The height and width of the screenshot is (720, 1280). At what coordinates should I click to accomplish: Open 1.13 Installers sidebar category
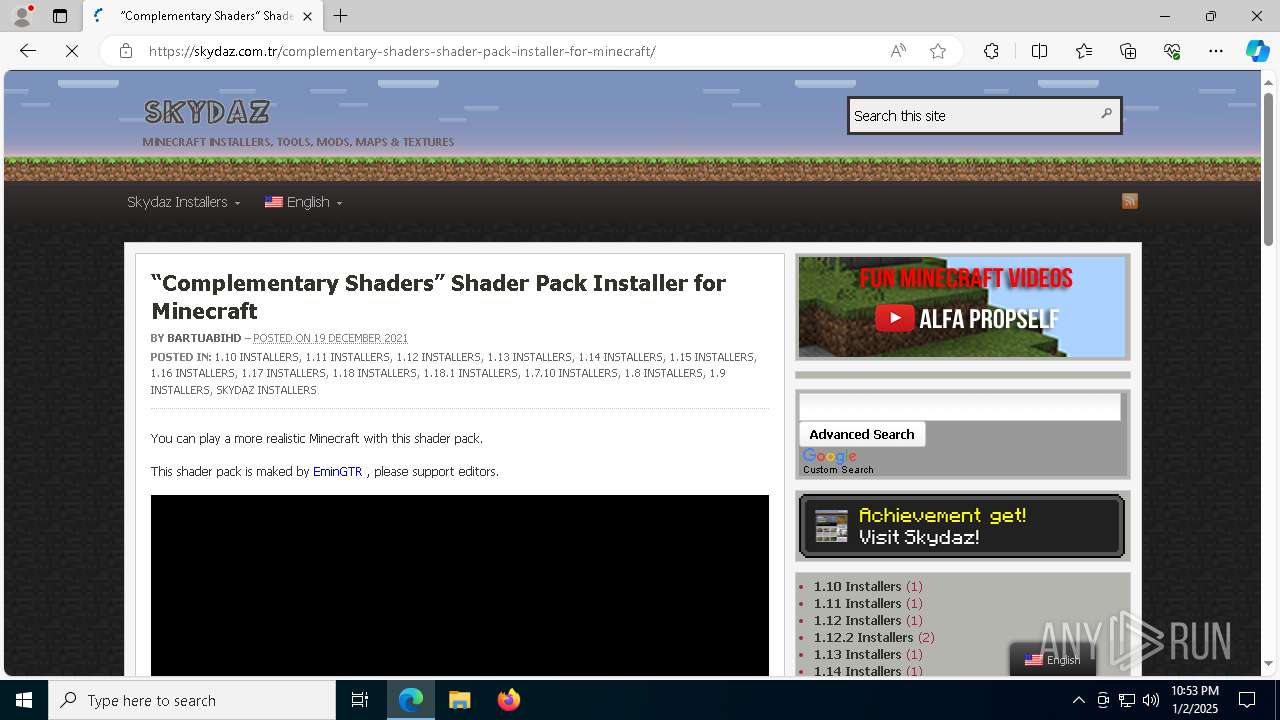[858, 654]
